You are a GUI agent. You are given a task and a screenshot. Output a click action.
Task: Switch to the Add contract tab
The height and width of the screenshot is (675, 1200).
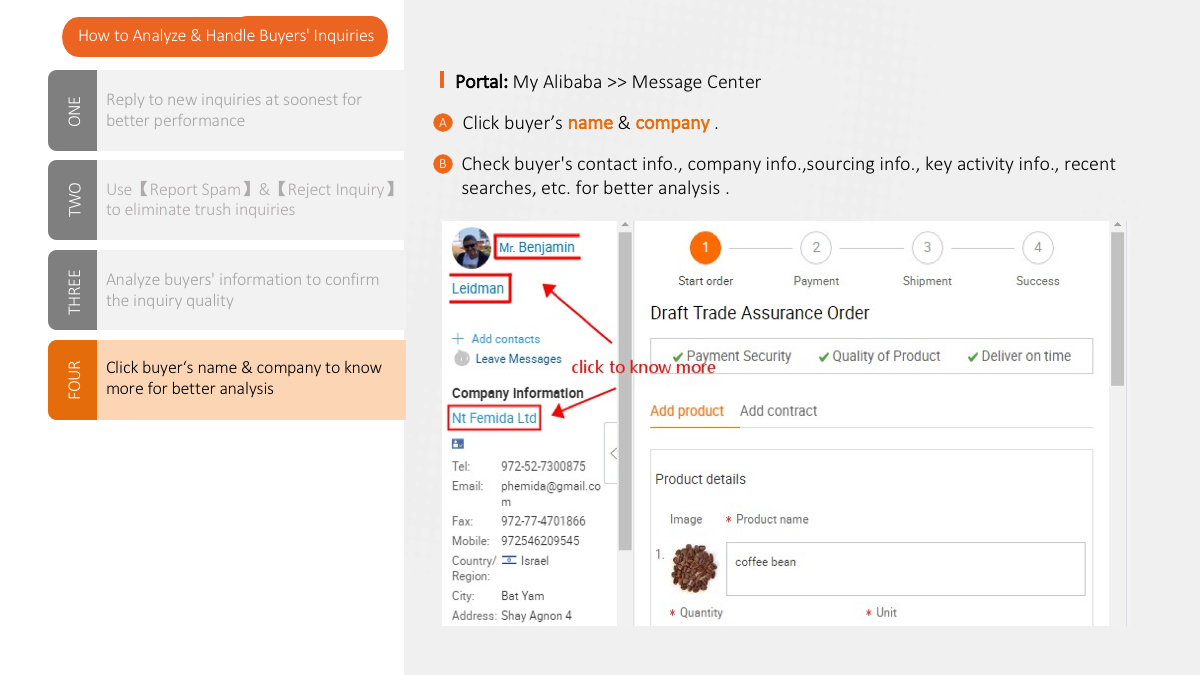778,411
